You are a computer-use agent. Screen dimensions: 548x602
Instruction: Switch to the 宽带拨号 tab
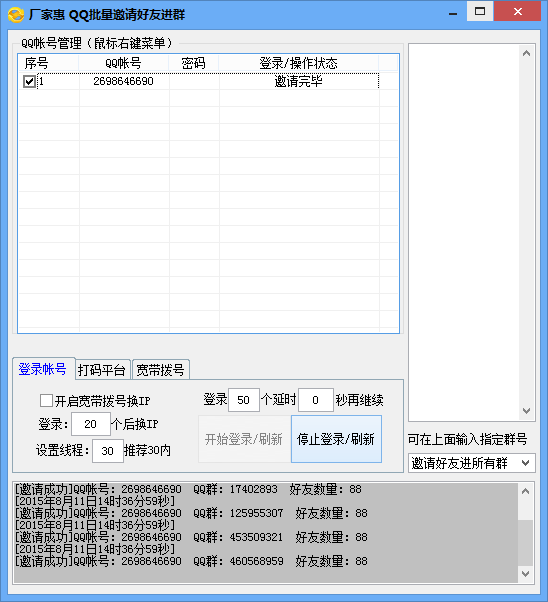(161, 370)
